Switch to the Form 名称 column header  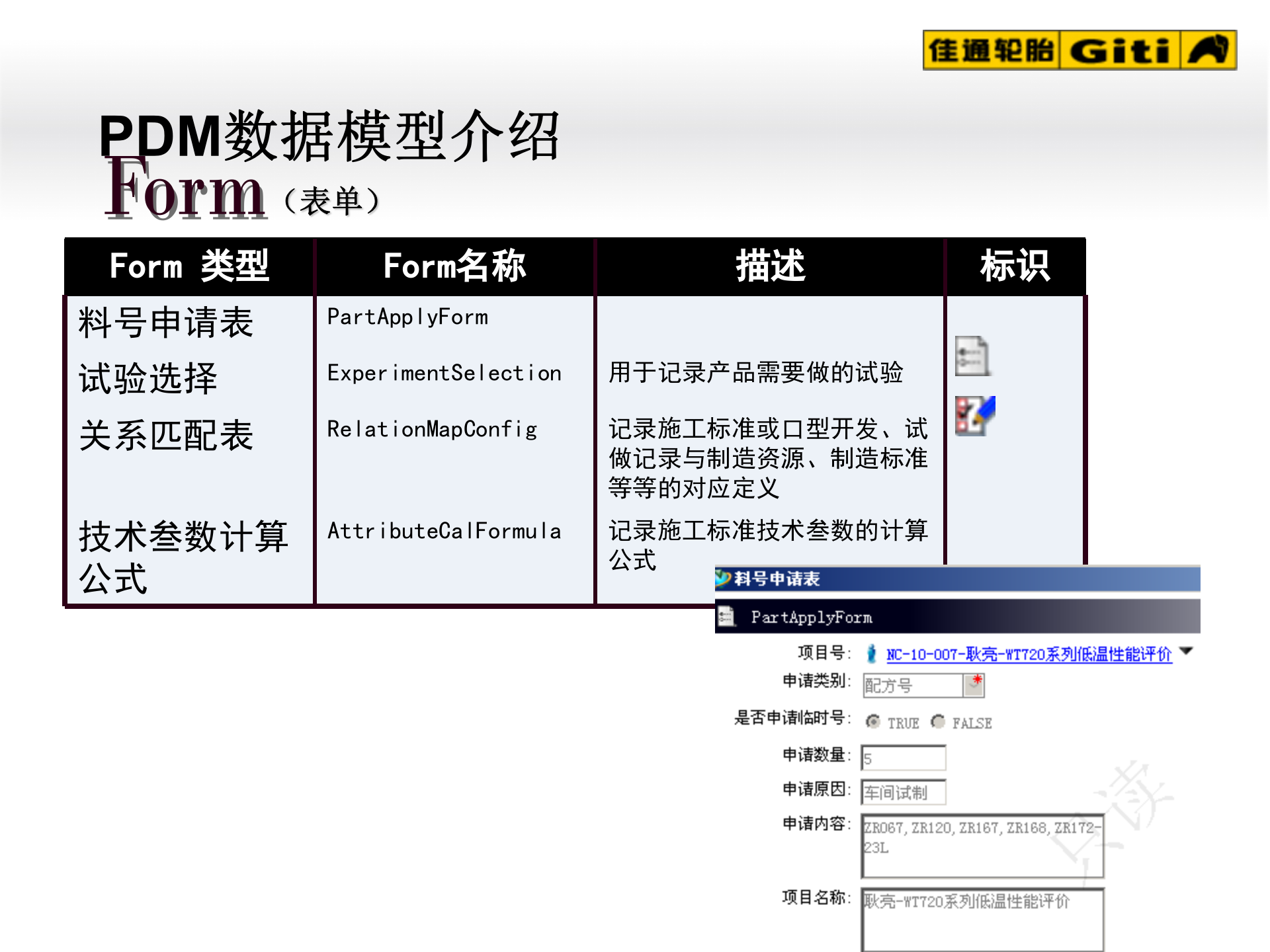pyautogui.click(x=454, y=266)
